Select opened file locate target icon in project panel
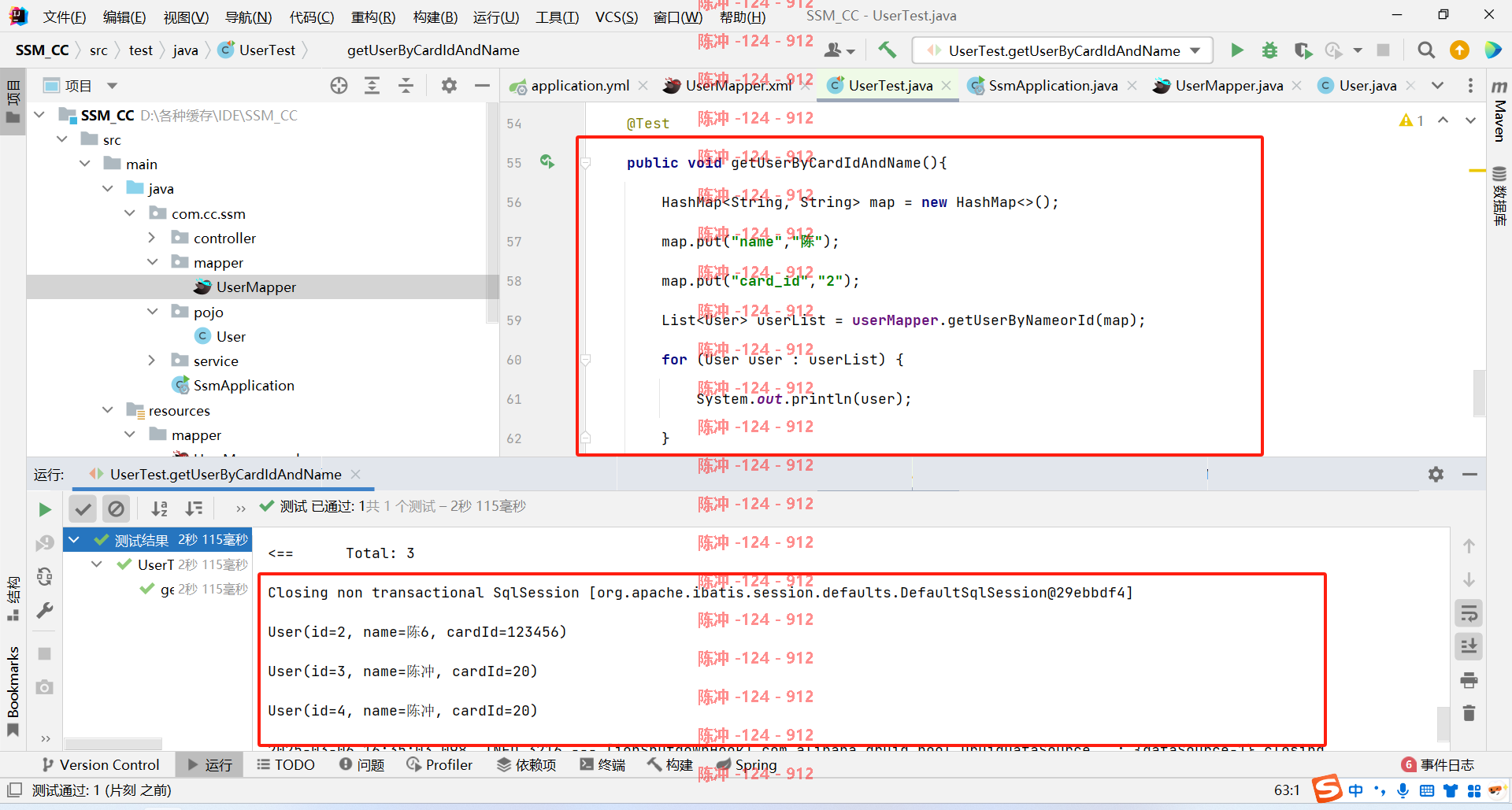Screen dimensions: 1512x810 coord(339,86)
